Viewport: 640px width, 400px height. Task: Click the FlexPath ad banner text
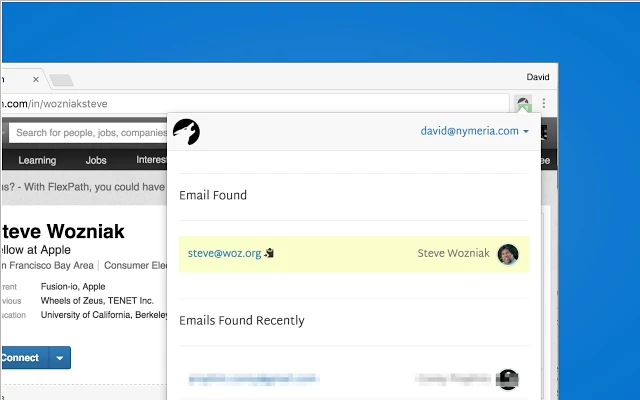[84, 187]
